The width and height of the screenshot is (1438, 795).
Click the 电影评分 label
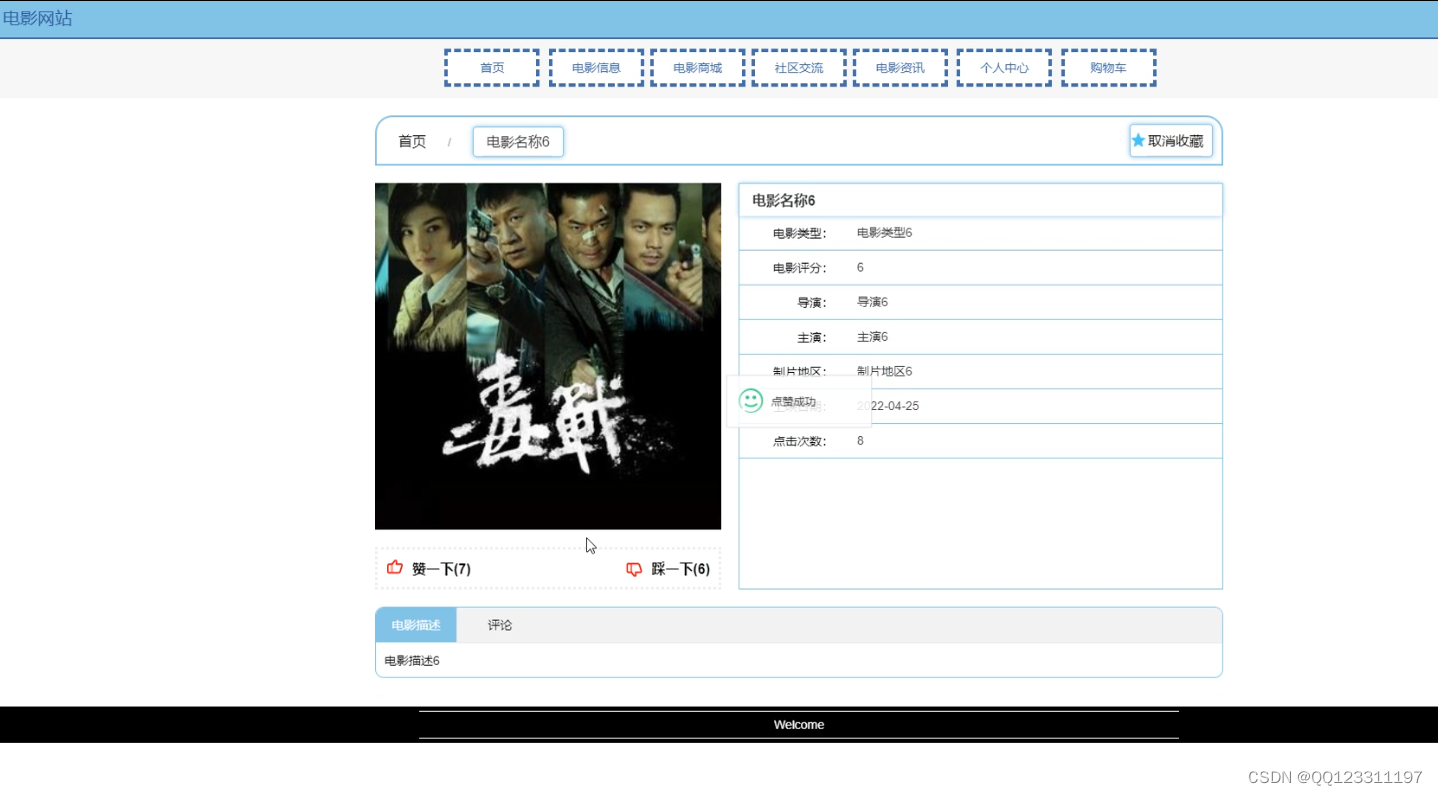point(800,268)
